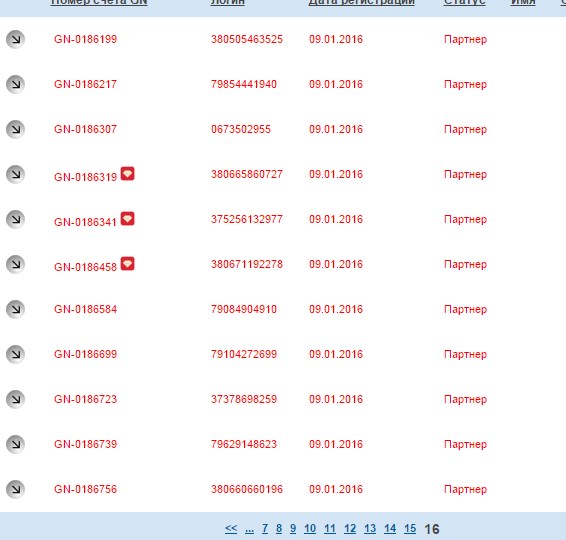Go to page 15
The width and height of the screenshot is (566, 540).
410,529
